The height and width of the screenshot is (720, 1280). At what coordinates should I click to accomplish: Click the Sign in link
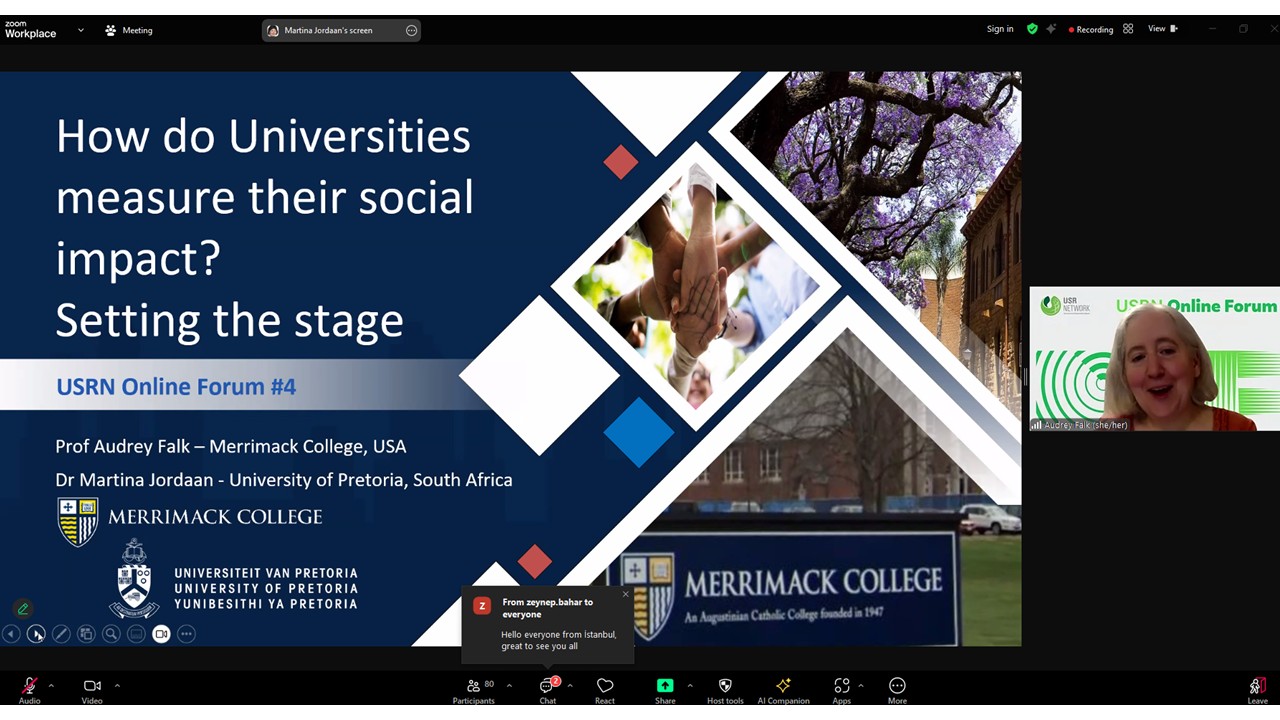click(1000, 29)
